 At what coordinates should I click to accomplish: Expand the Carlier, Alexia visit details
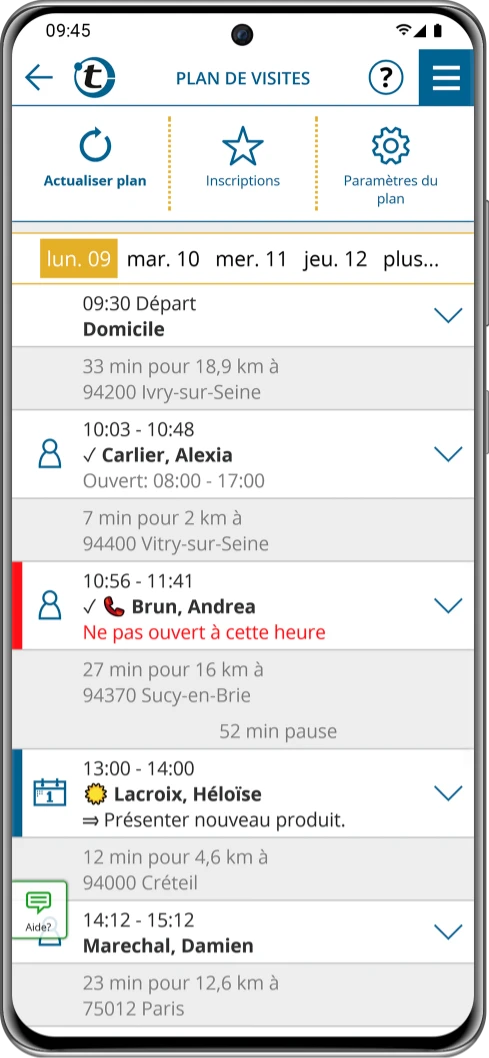(448, 454)
